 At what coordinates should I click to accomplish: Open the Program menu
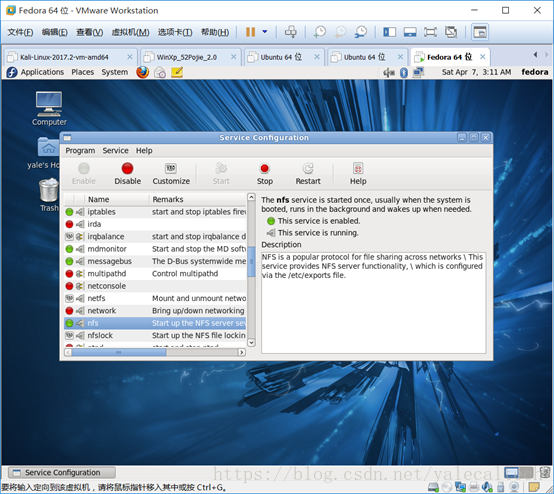point(80,151)
